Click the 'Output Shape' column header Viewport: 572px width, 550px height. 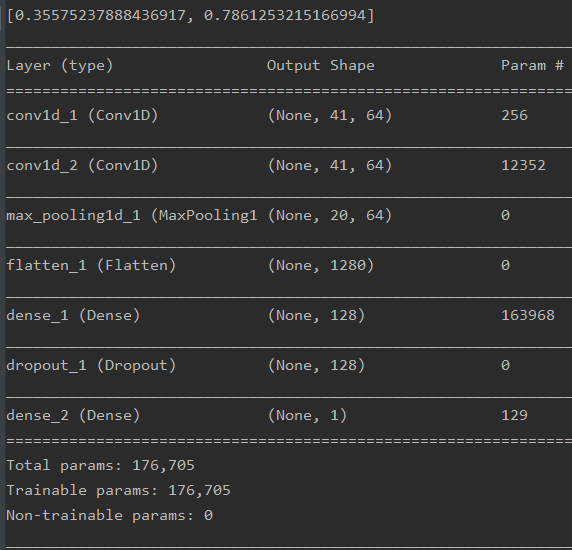click(x=321, y=66)
